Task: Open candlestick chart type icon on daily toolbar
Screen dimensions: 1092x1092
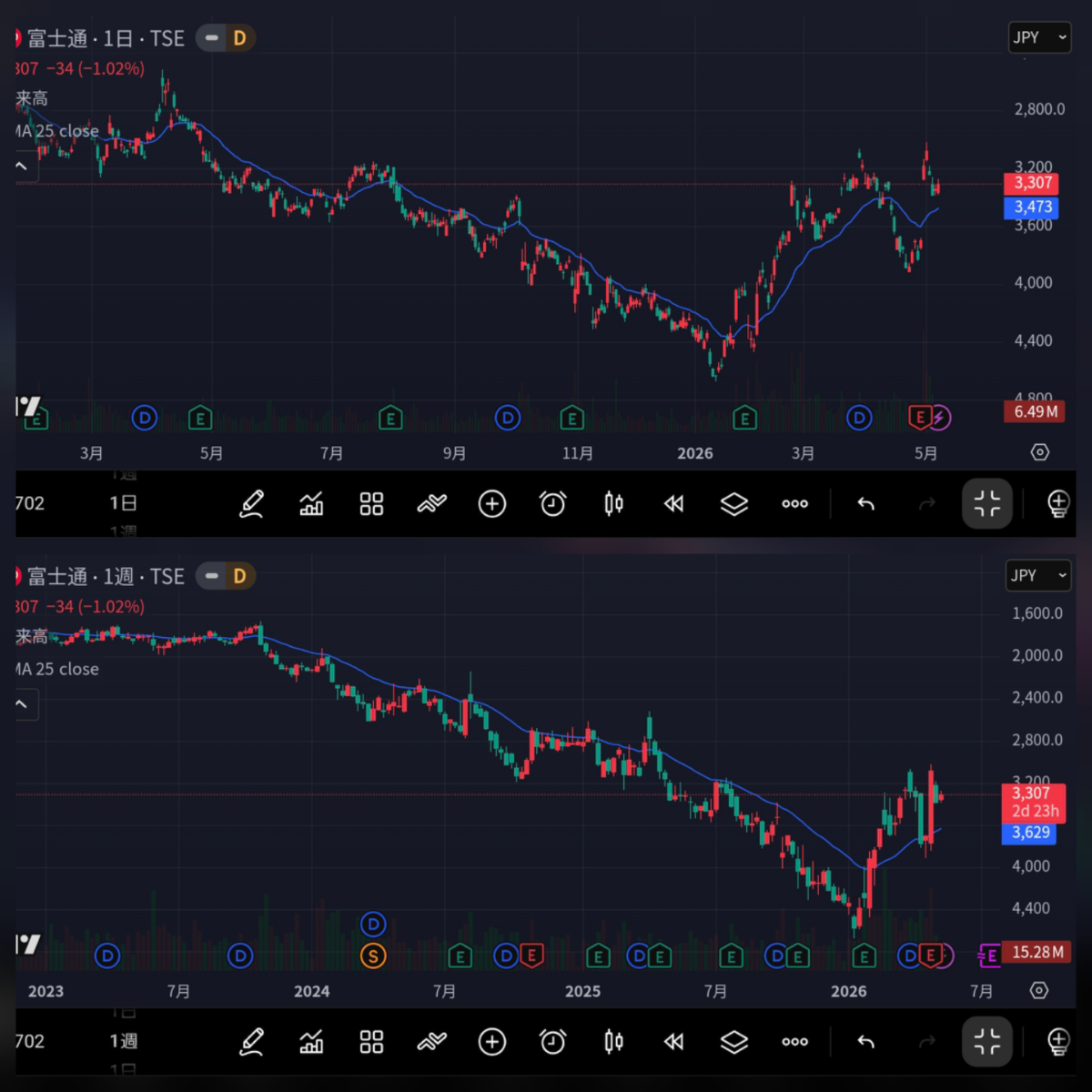Action: (613, 503)
